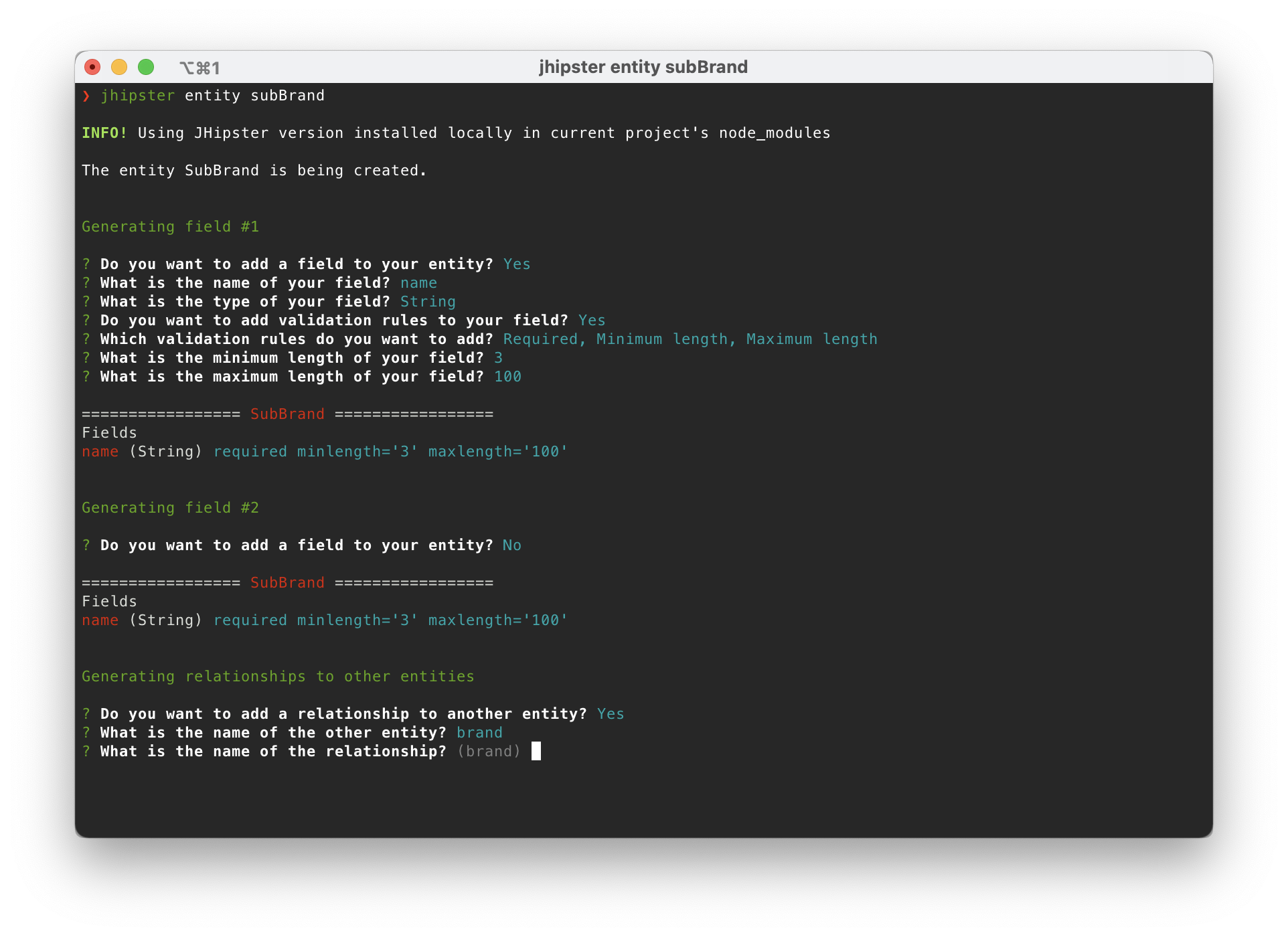This screenshot has height=937, width=1288.
Task: Click the green 'INFO!' label
Action: point(104,133)
